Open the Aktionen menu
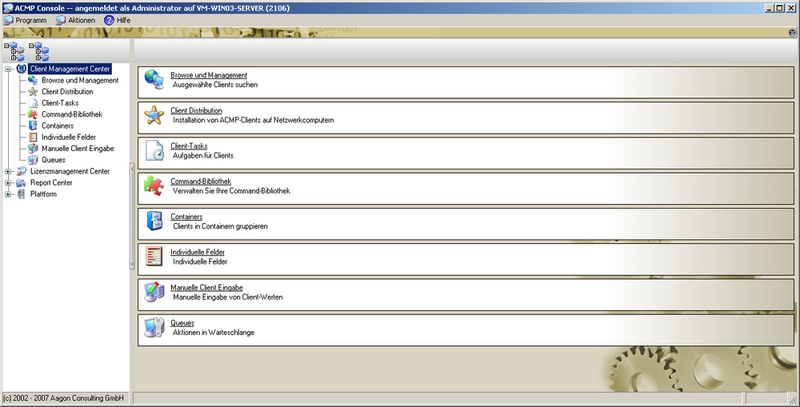 tap(76, 20)
